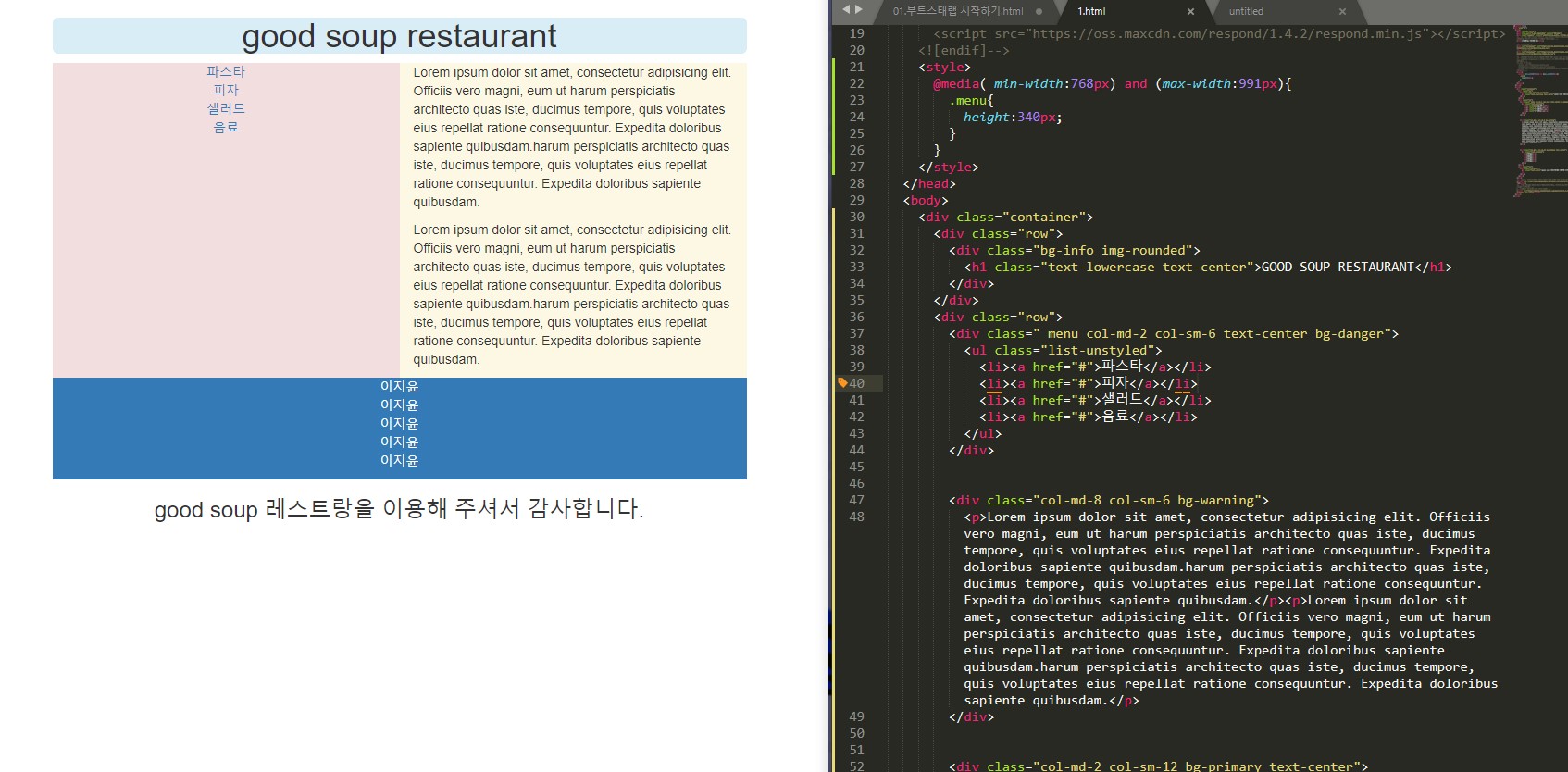
Task: Go to next tab with right arrow
Action: pos(859,9)
